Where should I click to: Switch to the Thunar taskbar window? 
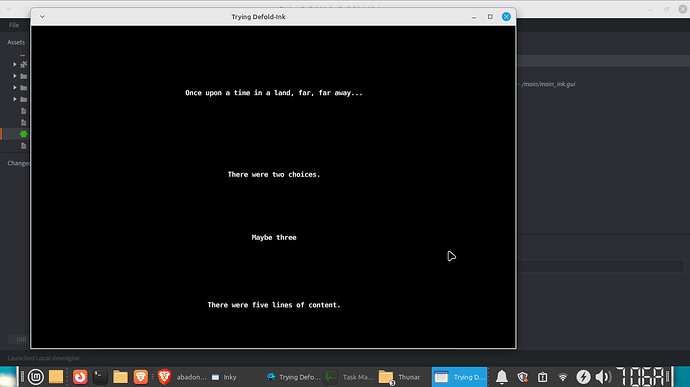coord(400,377)
